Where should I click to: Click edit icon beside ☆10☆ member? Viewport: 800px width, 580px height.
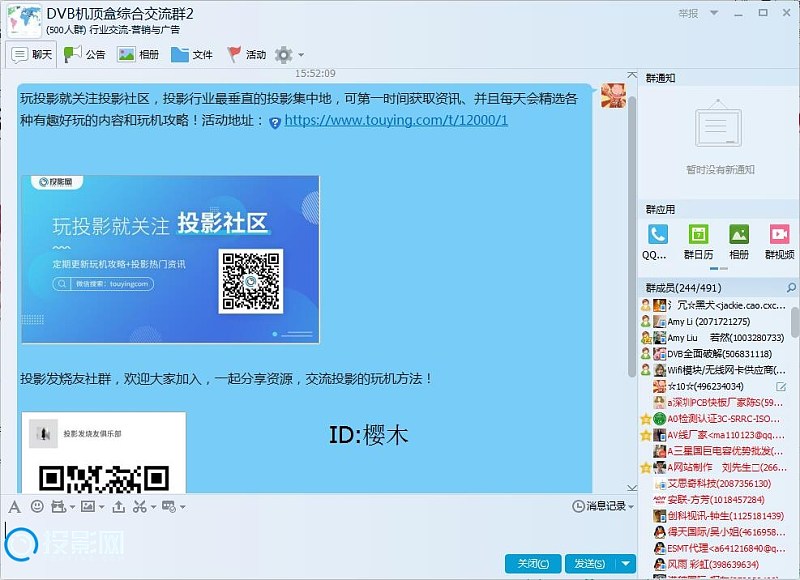coord(781,387)
